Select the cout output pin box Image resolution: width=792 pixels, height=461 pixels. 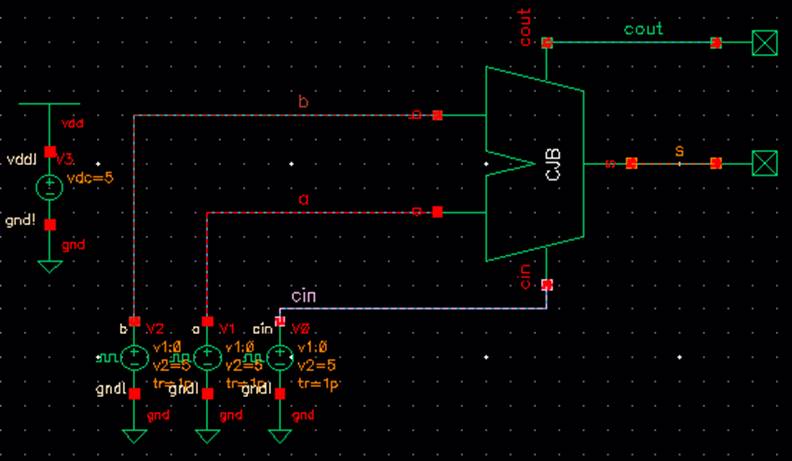click(765, 43)
